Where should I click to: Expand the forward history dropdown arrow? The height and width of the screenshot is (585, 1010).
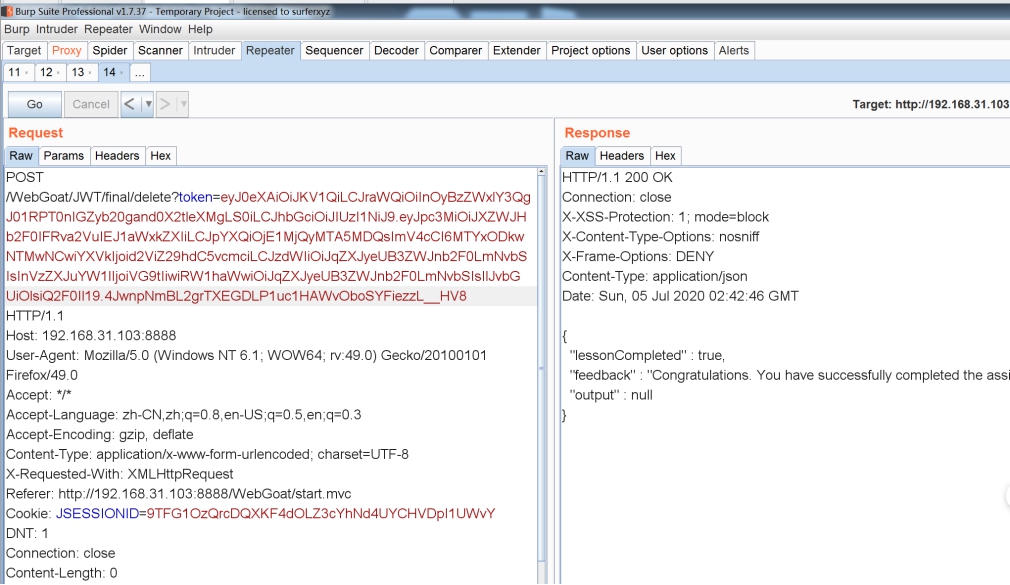pos(183,104)
